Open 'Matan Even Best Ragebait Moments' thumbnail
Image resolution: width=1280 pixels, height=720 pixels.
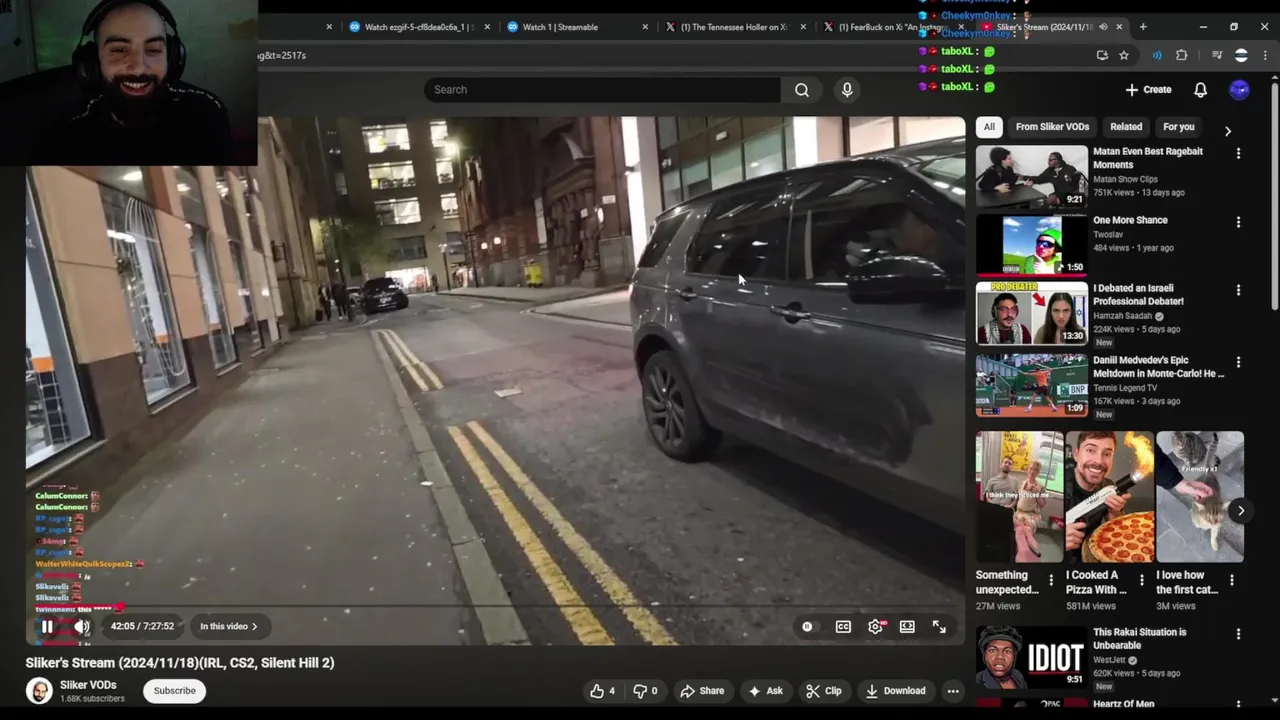[1032, 177]
